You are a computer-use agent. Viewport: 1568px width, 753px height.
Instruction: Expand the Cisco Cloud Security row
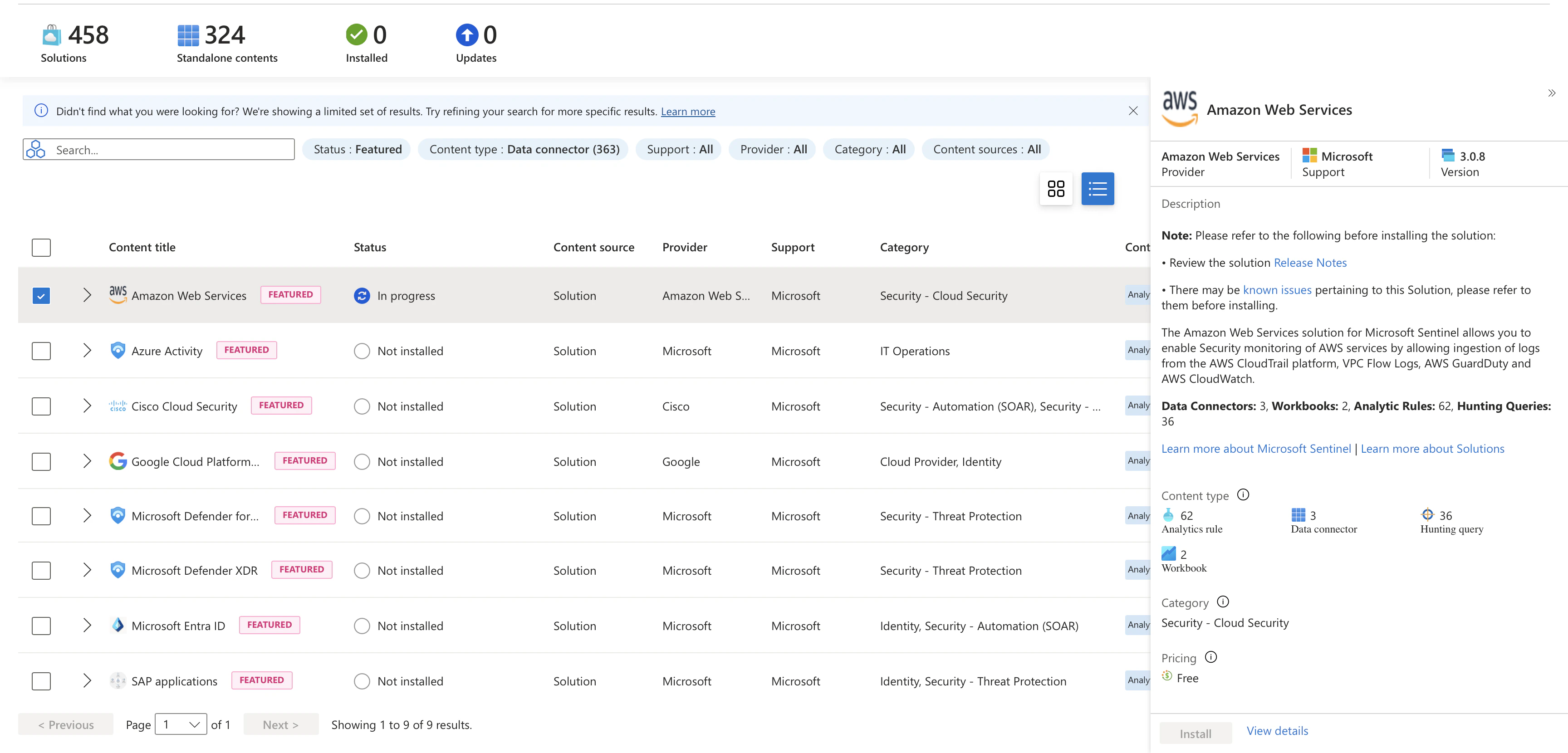(x=87, y=406)
